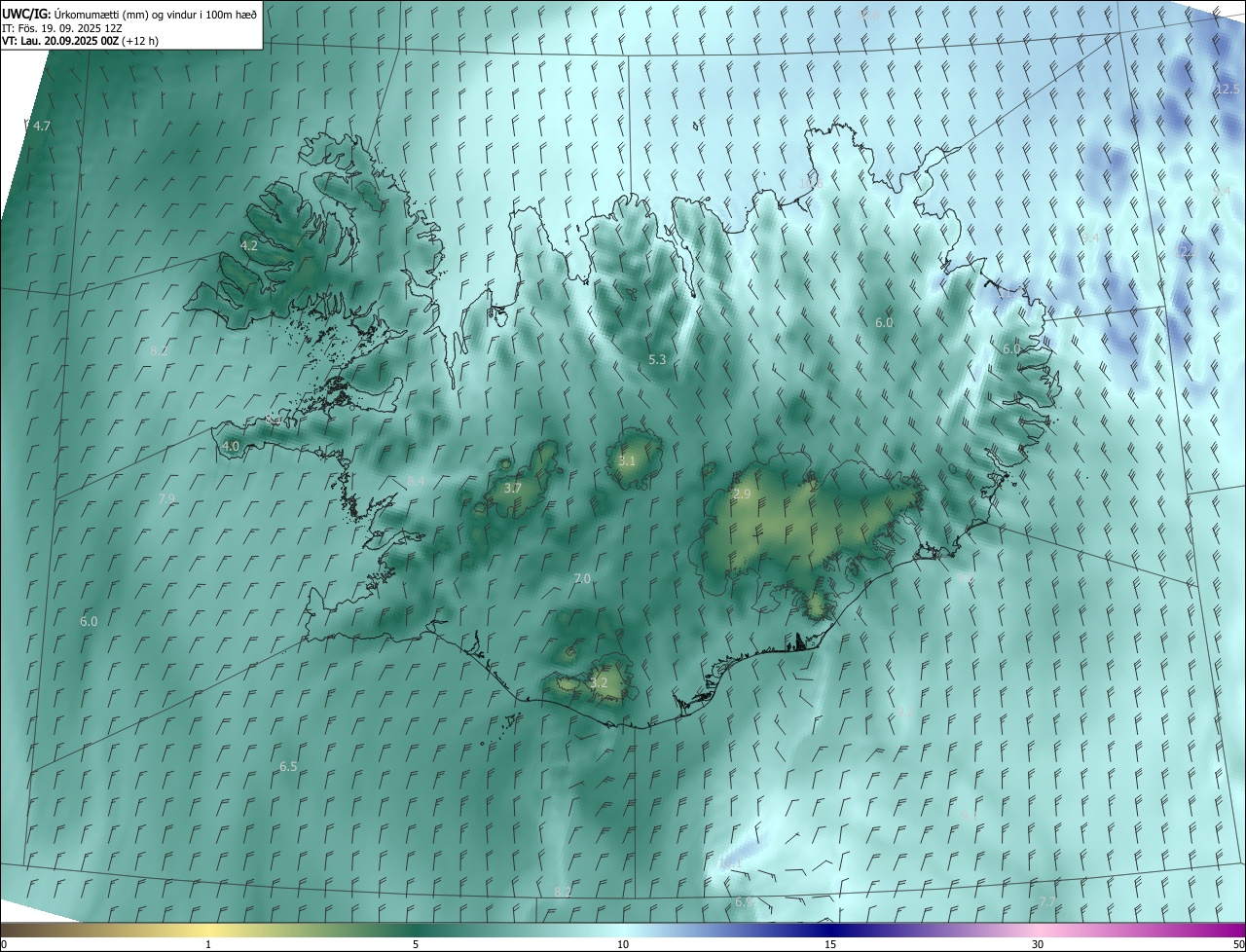This screenshot has height=952, width=1246.
Task: Click the 4.2 value over the Westfjords
Action: [249, 246]
